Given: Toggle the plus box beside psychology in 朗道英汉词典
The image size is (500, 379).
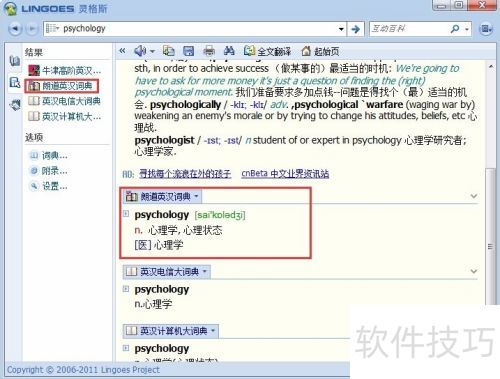Looking at the screenshot, I should coord(126,214).
